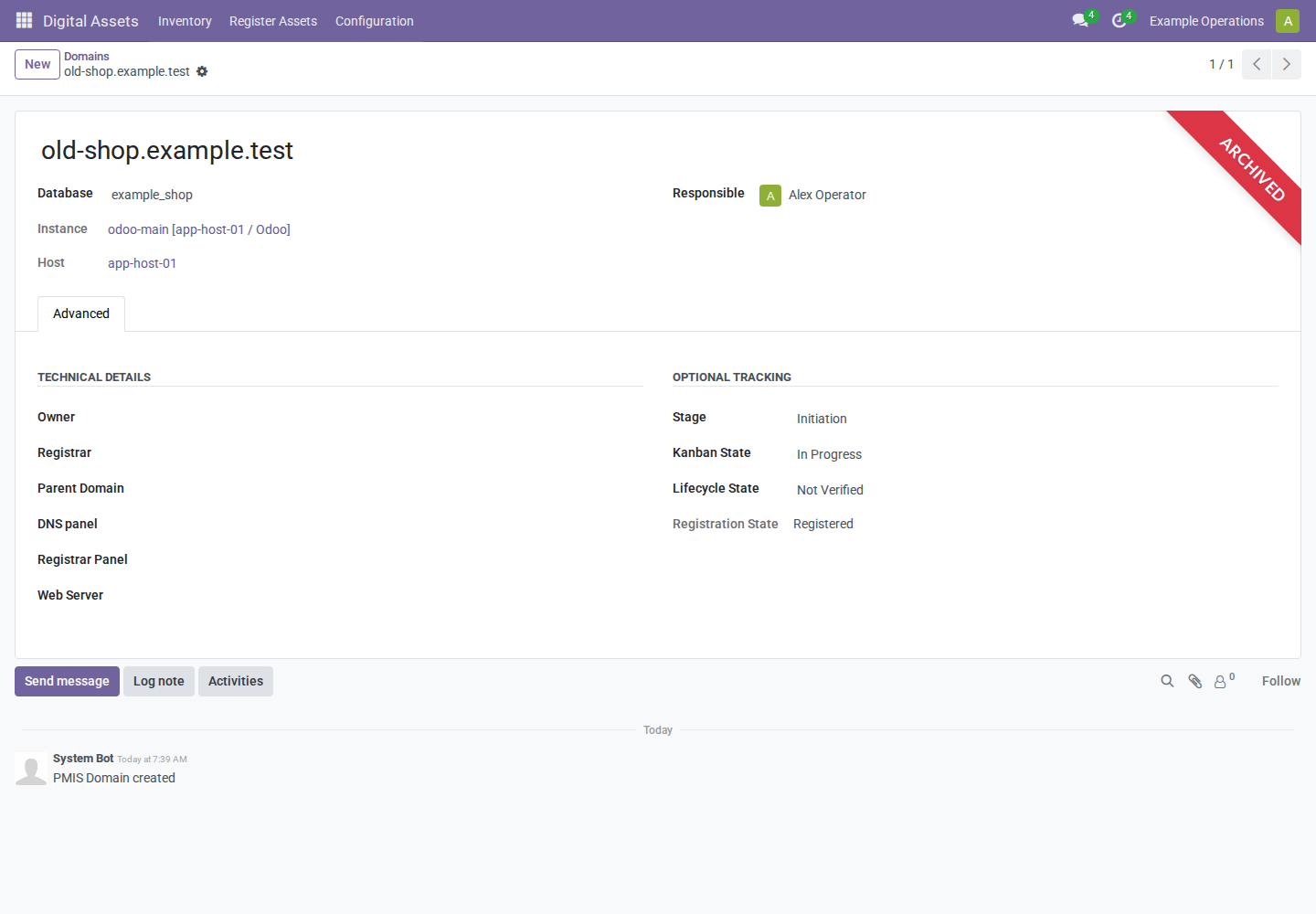This screenshot has width=1316, height=914.
Task: Click Lifecycle State value Not Verified
Action: [x=830, y=490]
